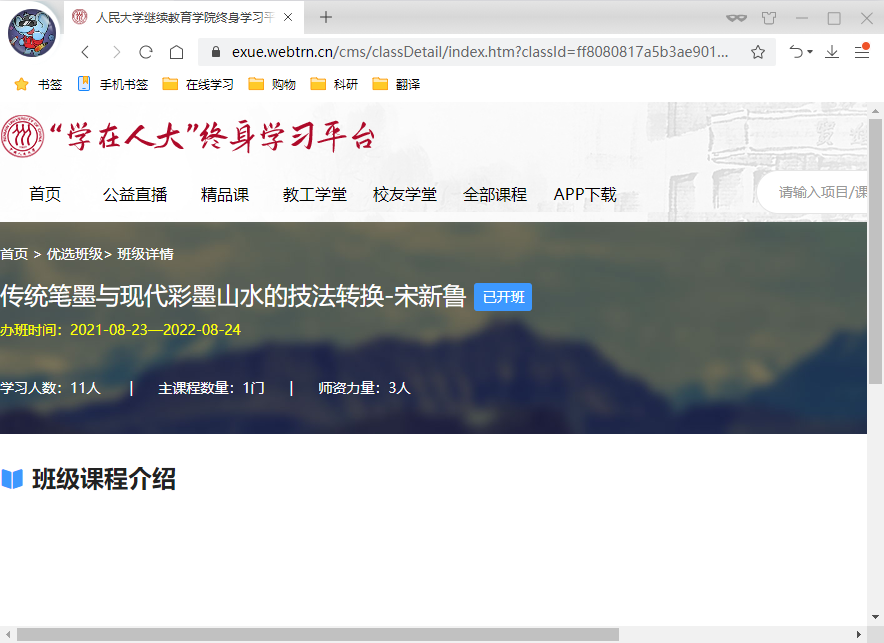
Task: Click the browser back arrow
Action: [x=85, y=52]
